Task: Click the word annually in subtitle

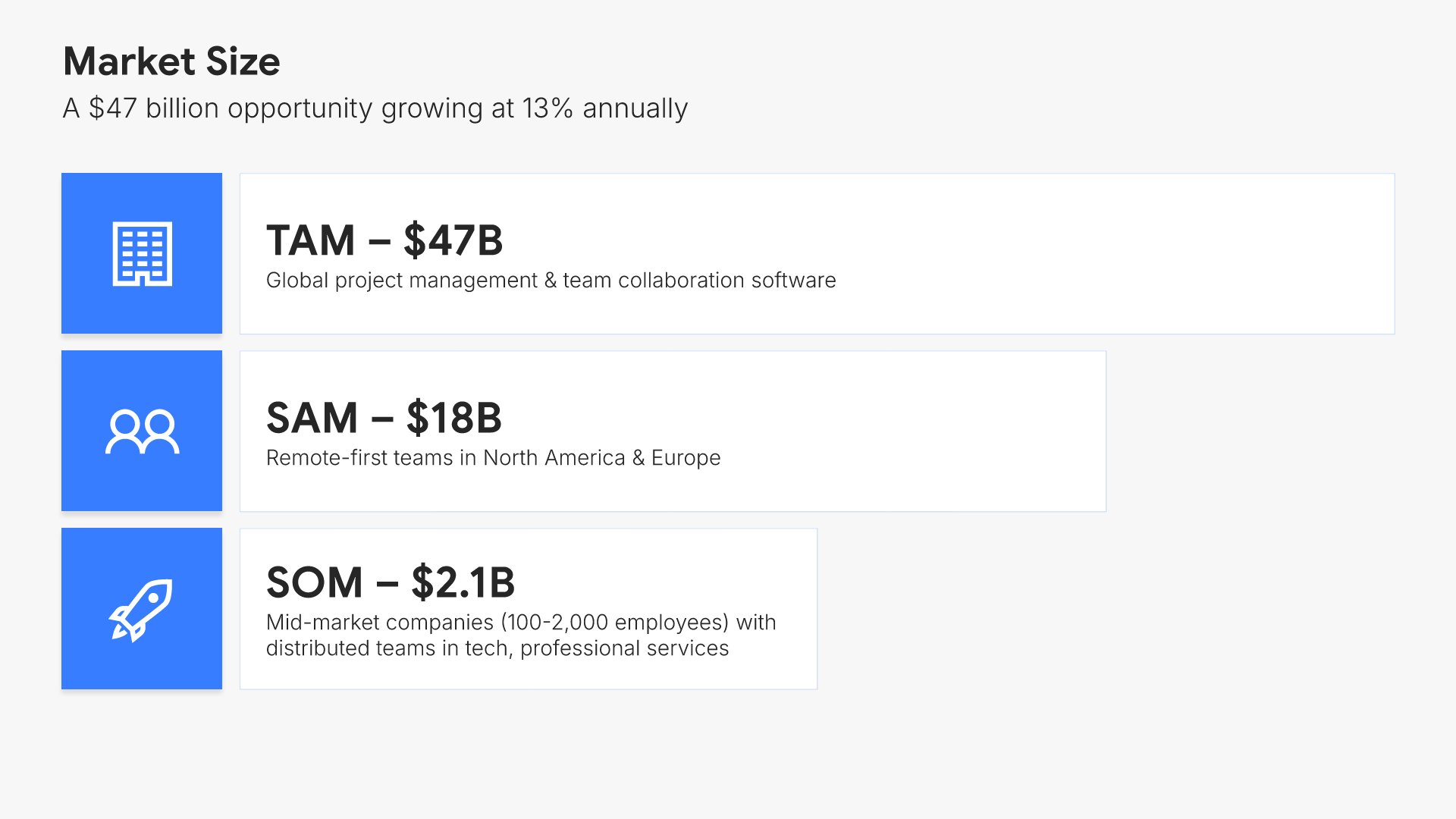Action: coord(635,108)
